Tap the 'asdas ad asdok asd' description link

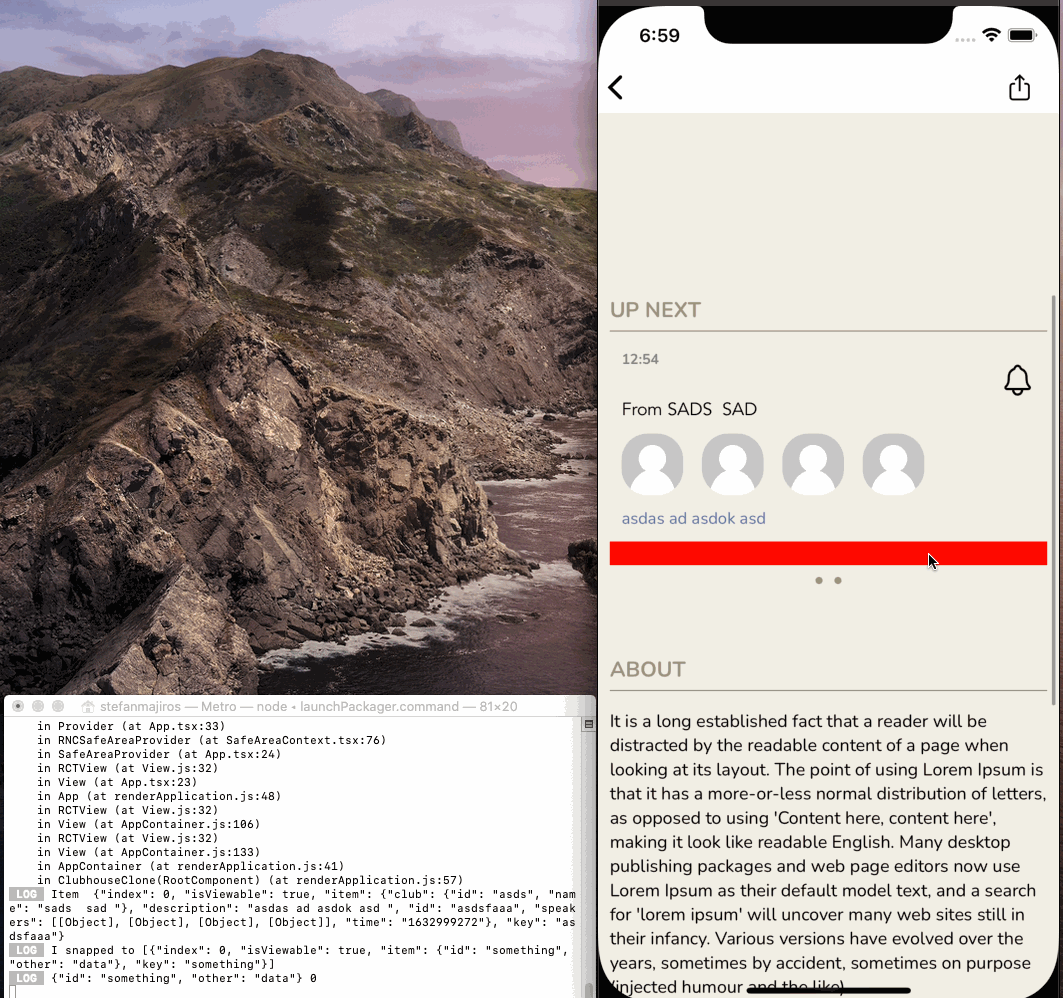[694, 519]
